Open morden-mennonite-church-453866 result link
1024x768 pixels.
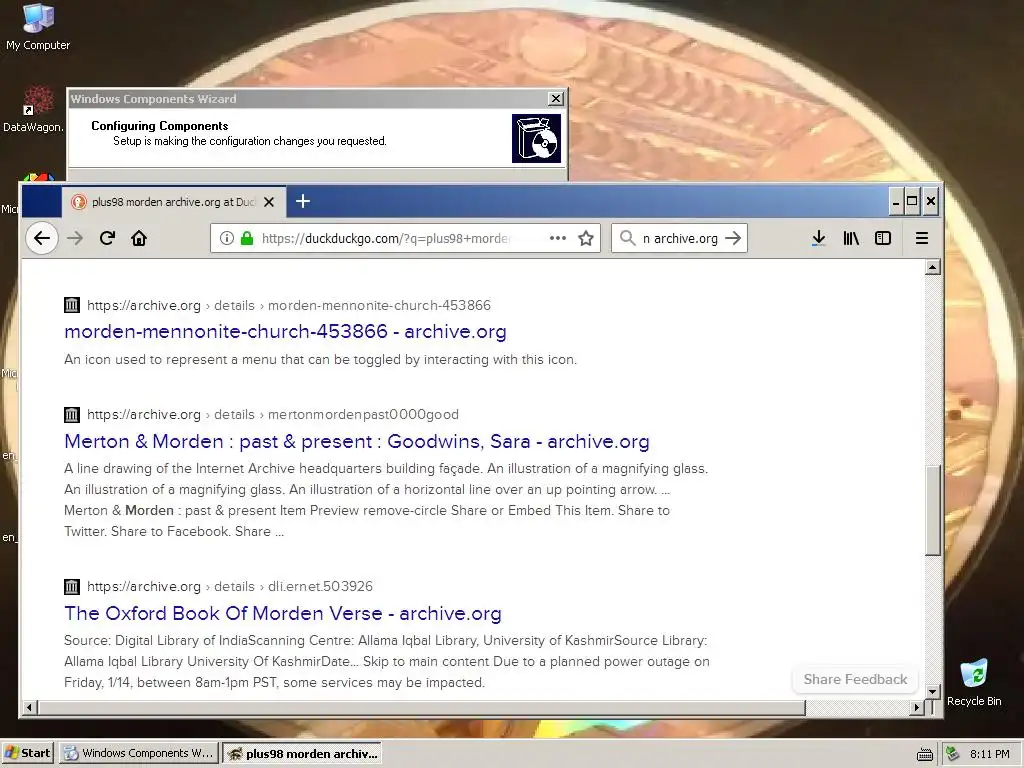pyautogui.click(x=285, y=331)
